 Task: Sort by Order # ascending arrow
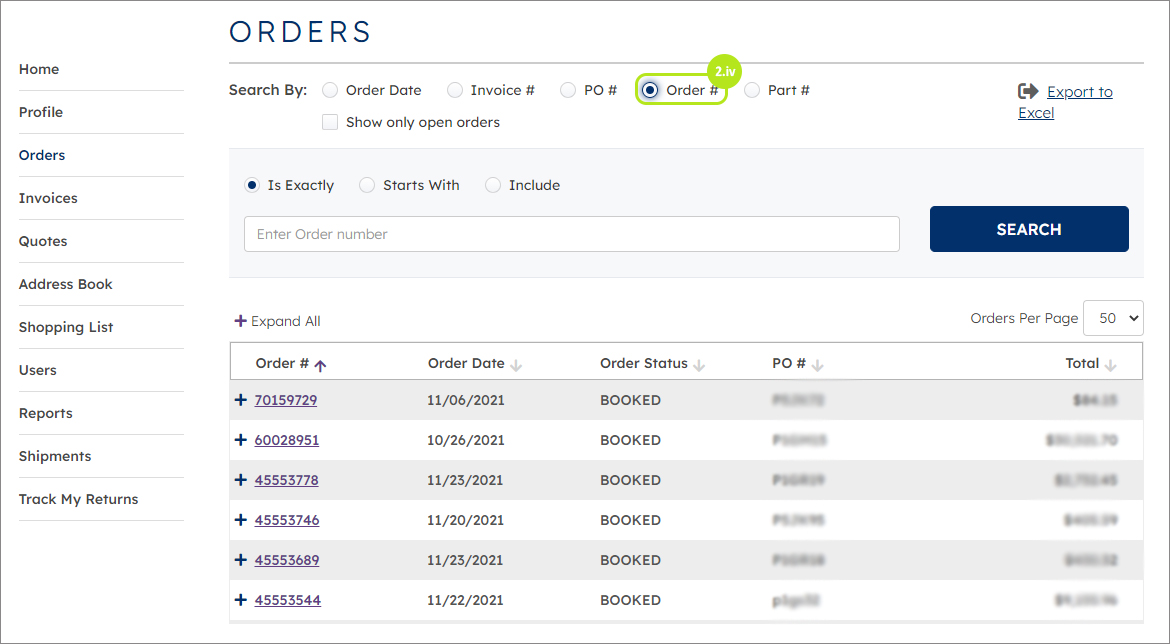320,366
